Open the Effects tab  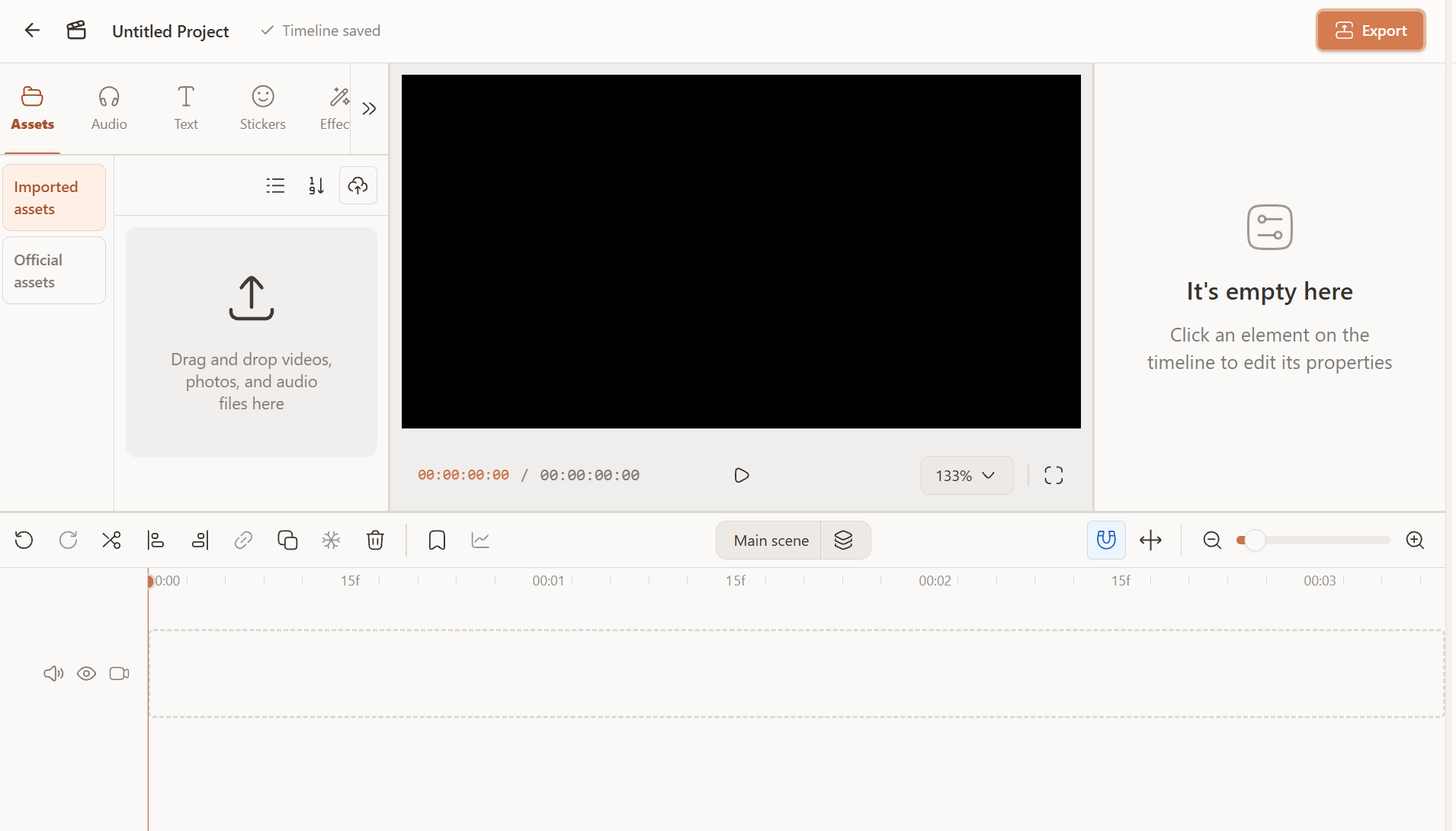coord(335,108)
